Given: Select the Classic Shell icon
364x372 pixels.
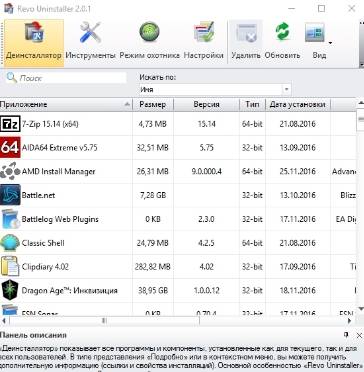Looking at the screenshot, I should [10, 243].
